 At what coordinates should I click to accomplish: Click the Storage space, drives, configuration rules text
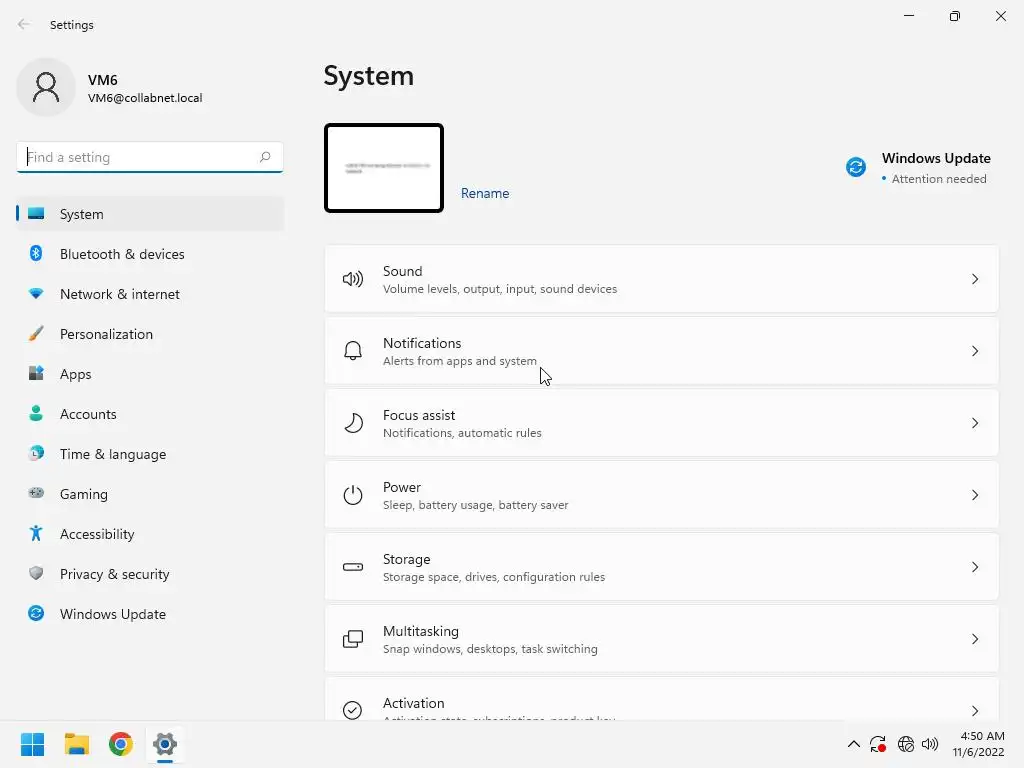click(494, 577)
